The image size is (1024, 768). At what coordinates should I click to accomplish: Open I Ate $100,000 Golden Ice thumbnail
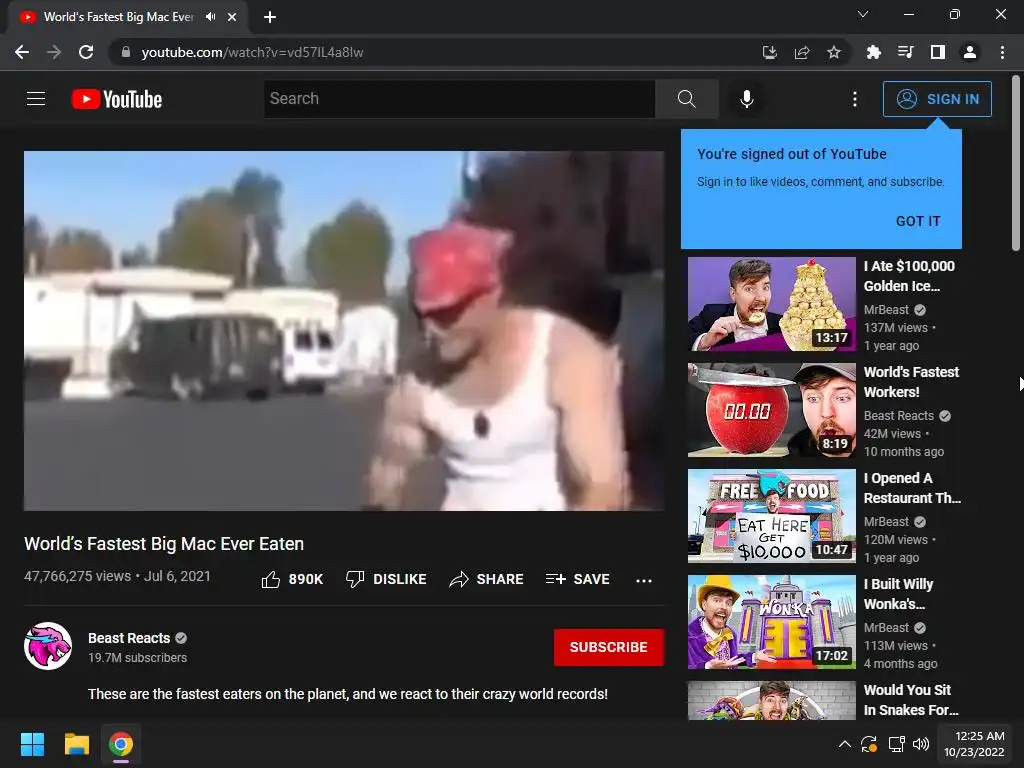tap(771, 304)
